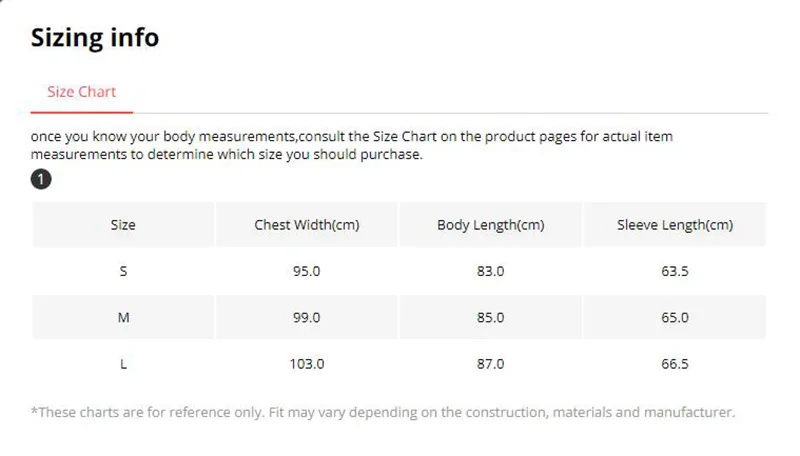Click the Sleeve Length(cm) column header
Viewport: 800px width, 456px height.
pyautogui.click(x=674, y=225)
